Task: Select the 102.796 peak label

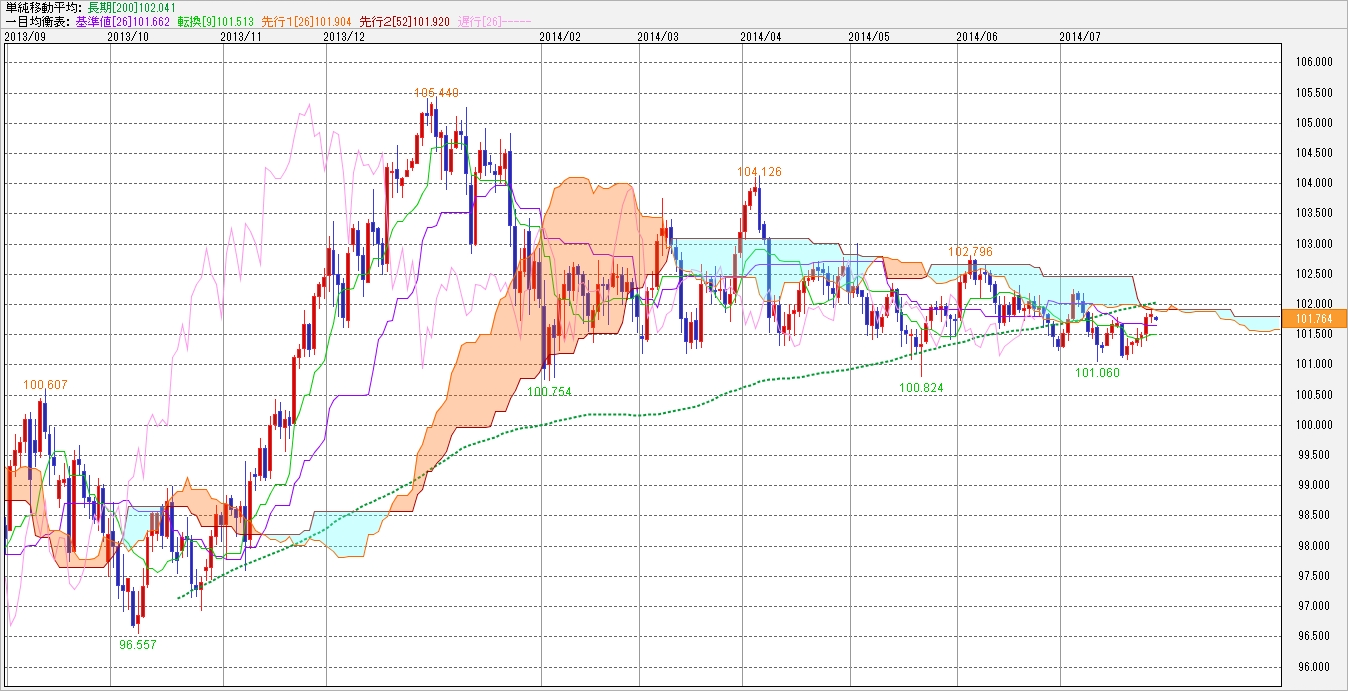Action: coord(970,252)
